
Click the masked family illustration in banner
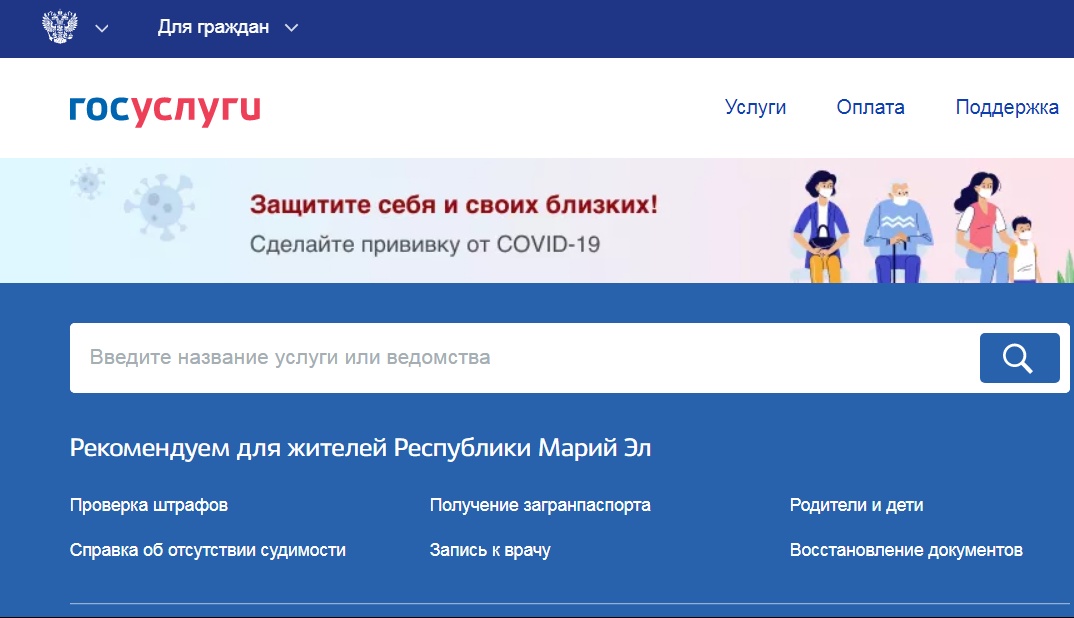pyautogui.click(x=910, y=228)
